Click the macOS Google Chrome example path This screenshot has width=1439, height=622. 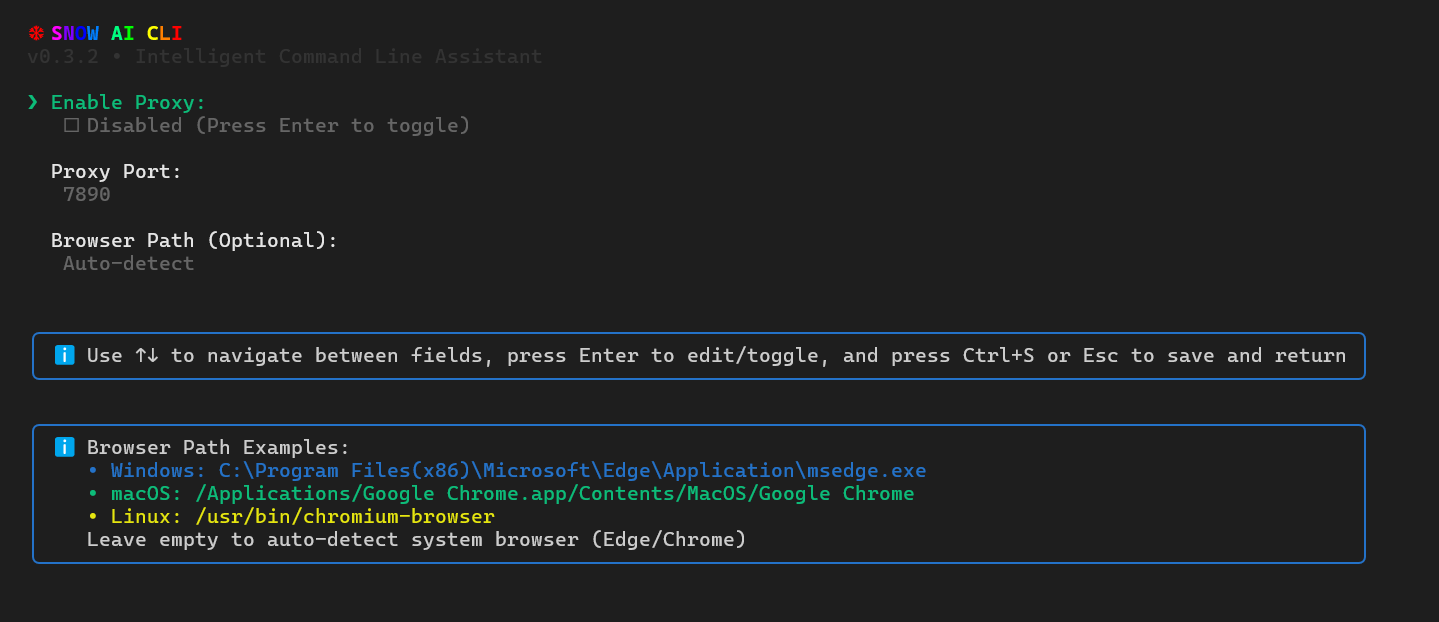pos(555,493)
